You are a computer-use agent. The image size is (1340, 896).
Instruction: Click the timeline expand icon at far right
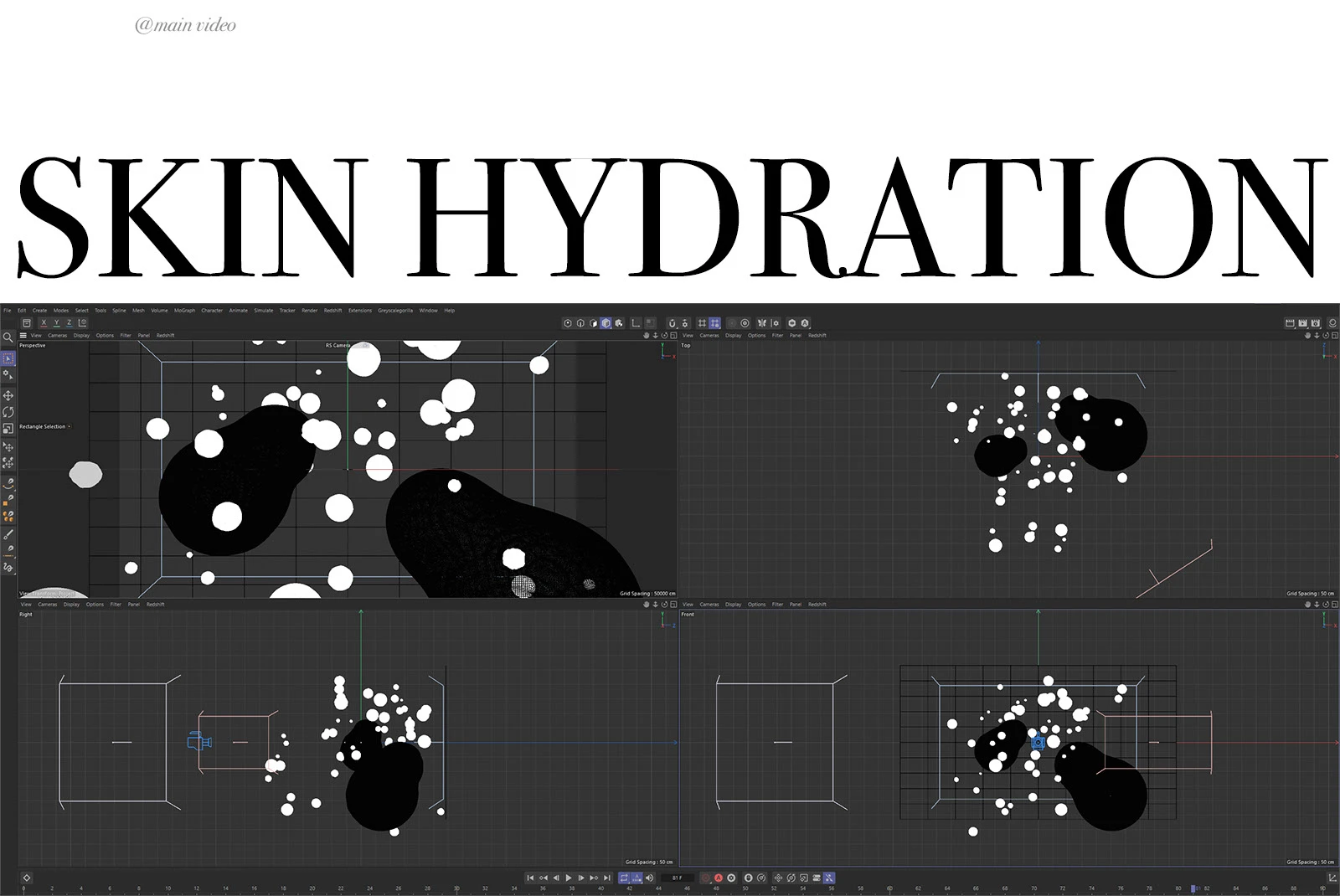click(x=1332, y=878)
